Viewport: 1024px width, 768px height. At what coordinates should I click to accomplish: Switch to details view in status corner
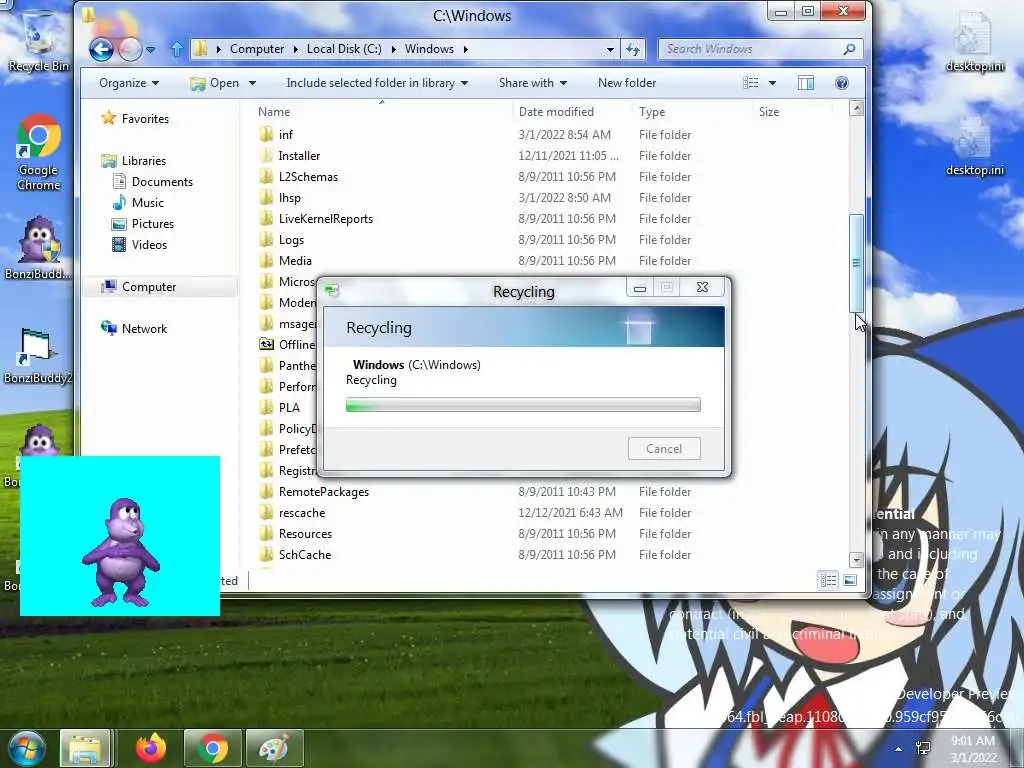[x=828, y=580]
